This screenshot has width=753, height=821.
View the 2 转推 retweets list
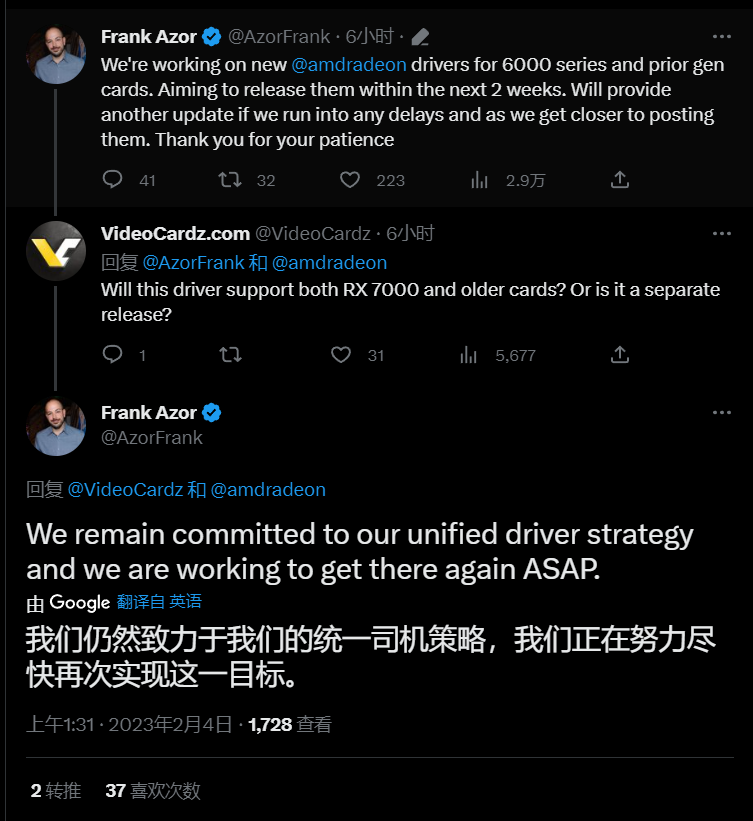56,791
